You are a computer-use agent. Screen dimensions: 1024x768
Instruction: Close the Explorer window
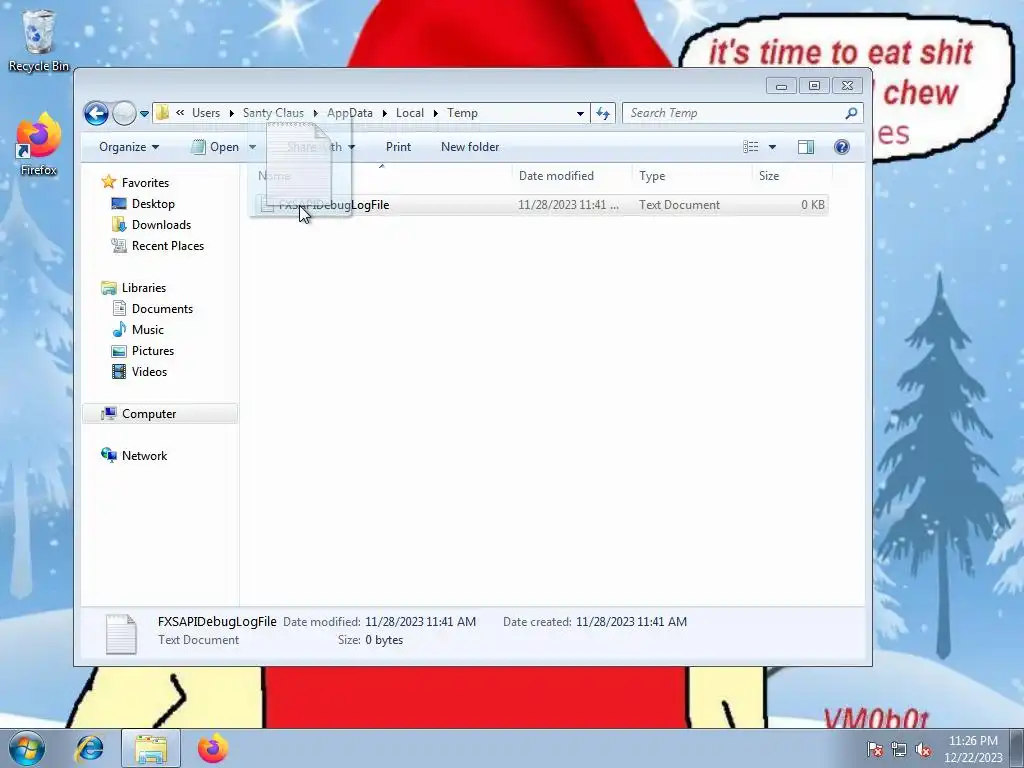coord(848,86)
